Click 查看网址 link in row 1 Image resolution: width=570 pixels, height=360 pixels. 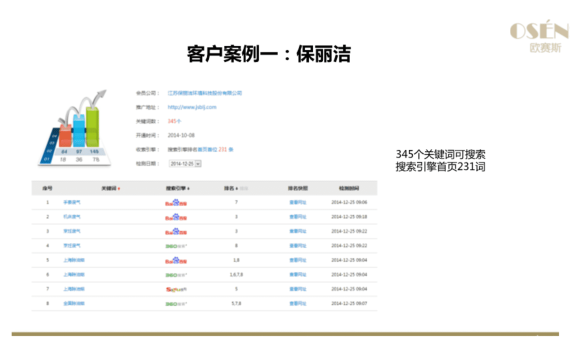(x=298, y=203)
